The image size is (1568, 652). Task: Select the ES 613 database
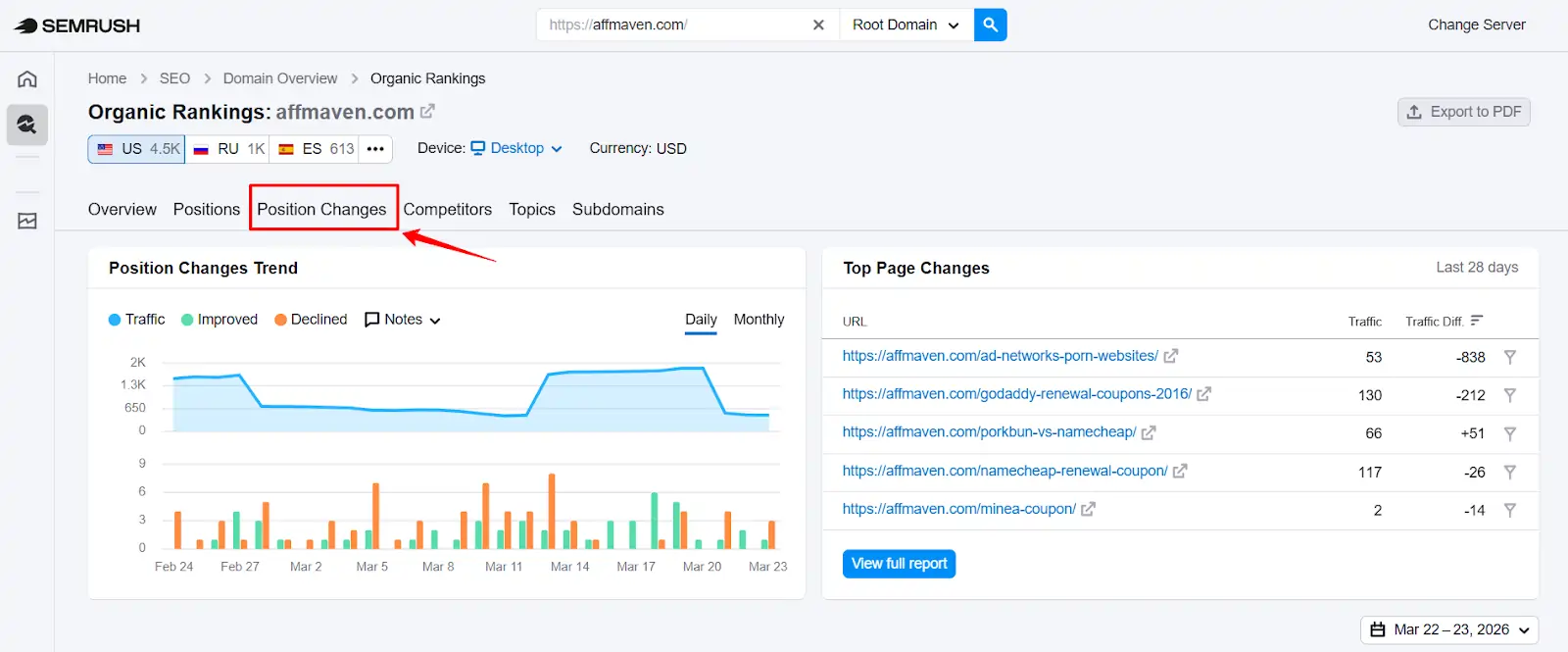click(316, 149)
